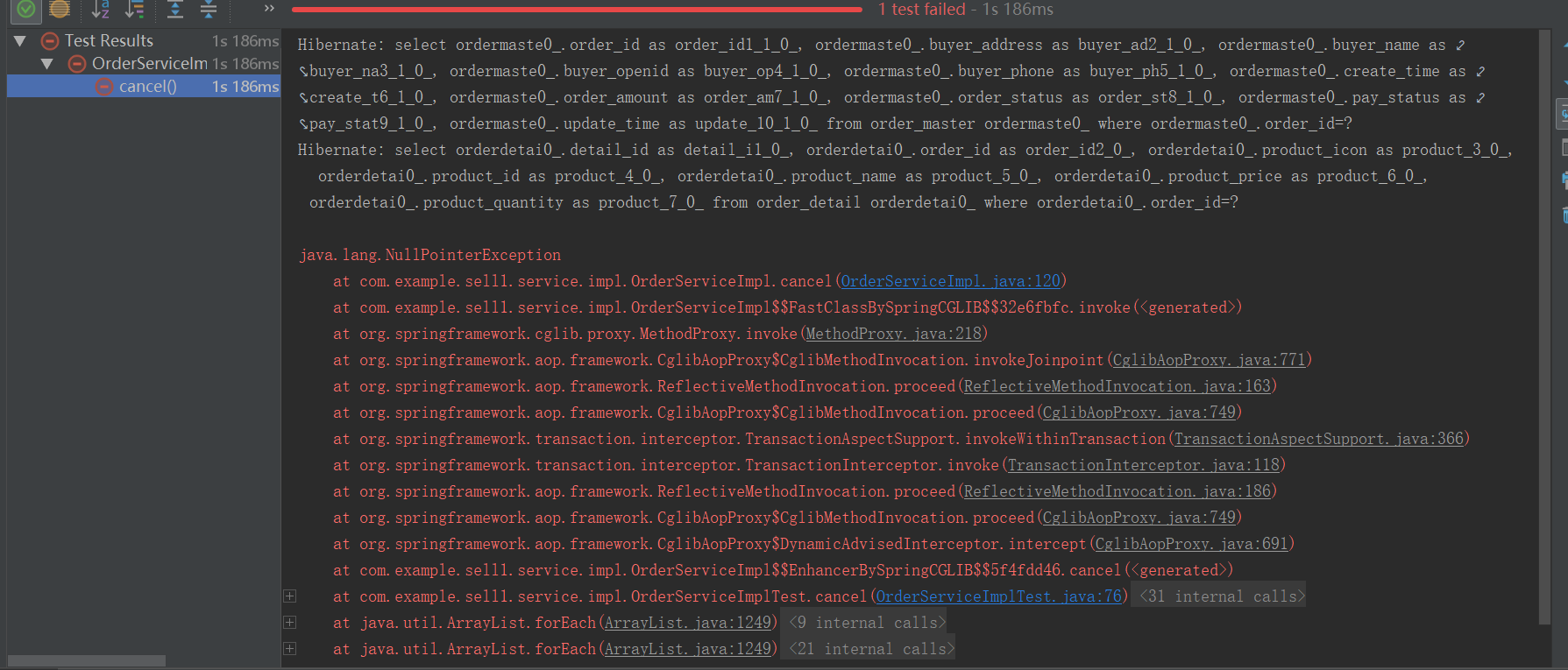Collapse all test nodes icon
Screen dimensions: 1568x670
(209, 9)
